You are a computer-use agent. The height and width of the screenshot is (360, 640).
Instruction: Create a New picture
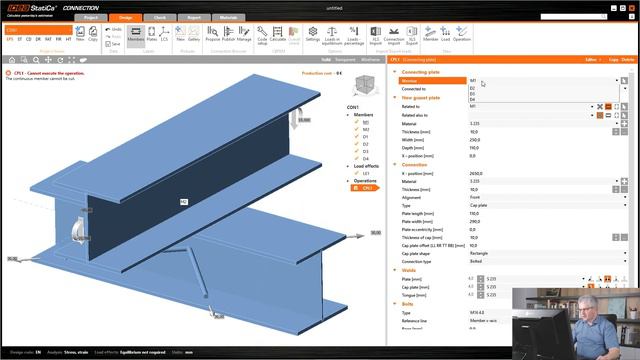(x=180, y=33)
